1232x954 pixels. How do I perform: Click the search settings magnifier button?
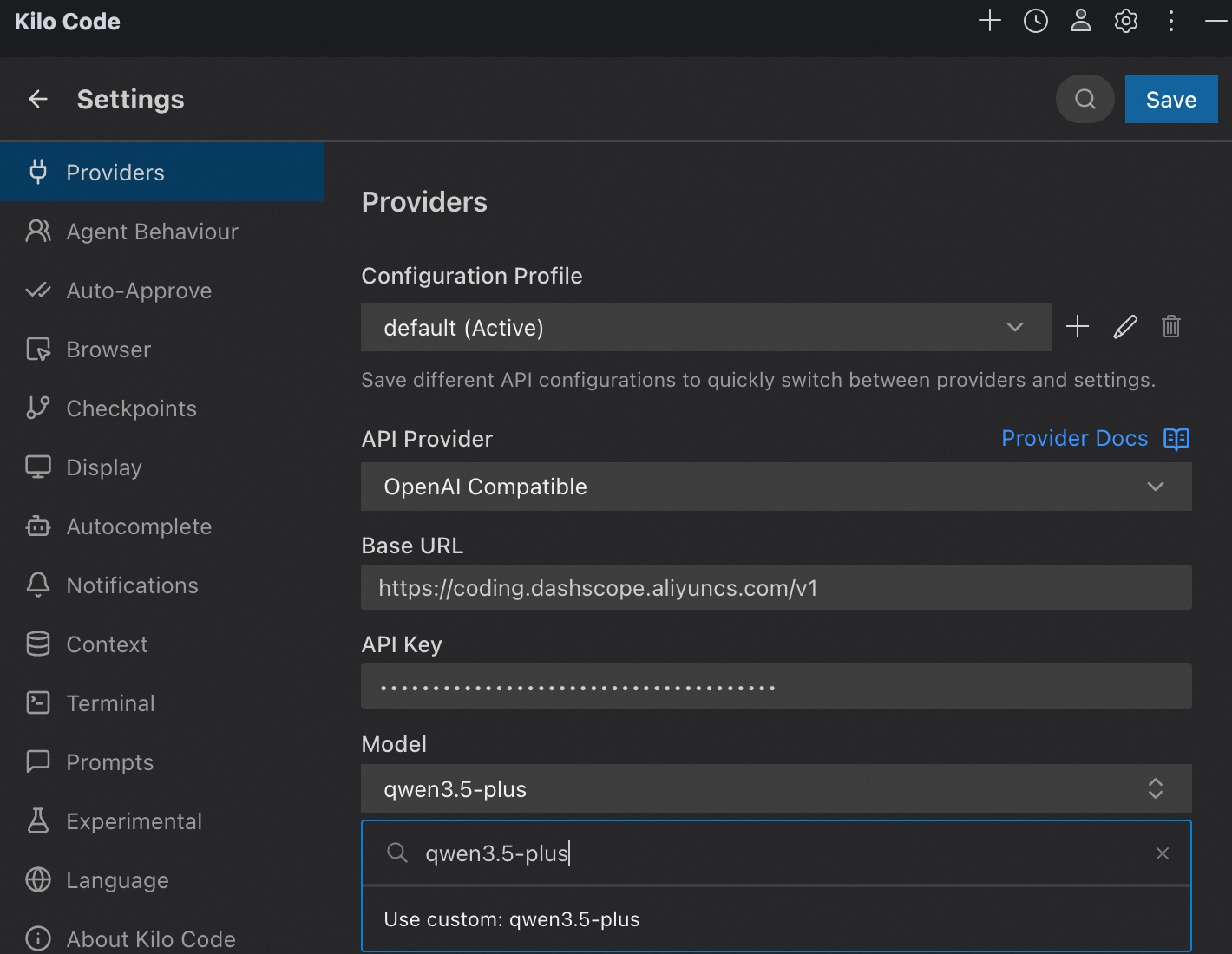pyautogui.click(x=1085, y=99)
